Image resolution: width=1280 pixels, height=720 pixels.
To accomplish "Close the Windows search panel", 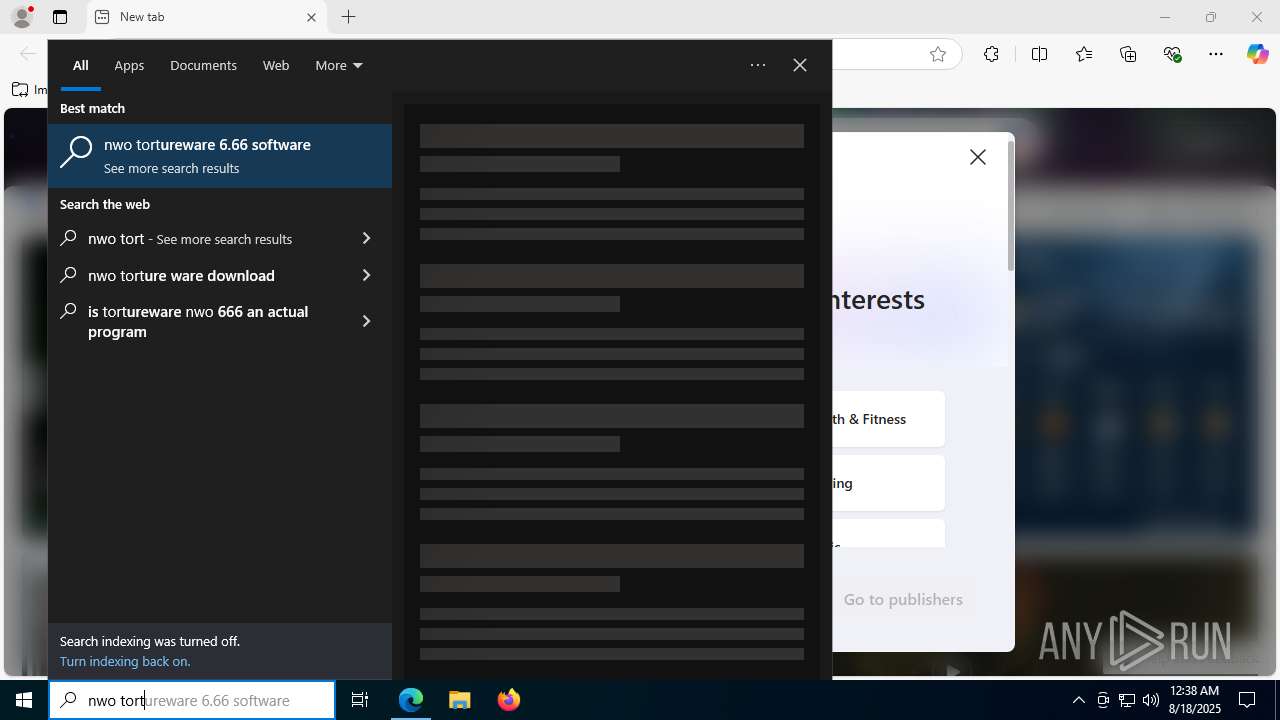I will click(x=800, y=65).
